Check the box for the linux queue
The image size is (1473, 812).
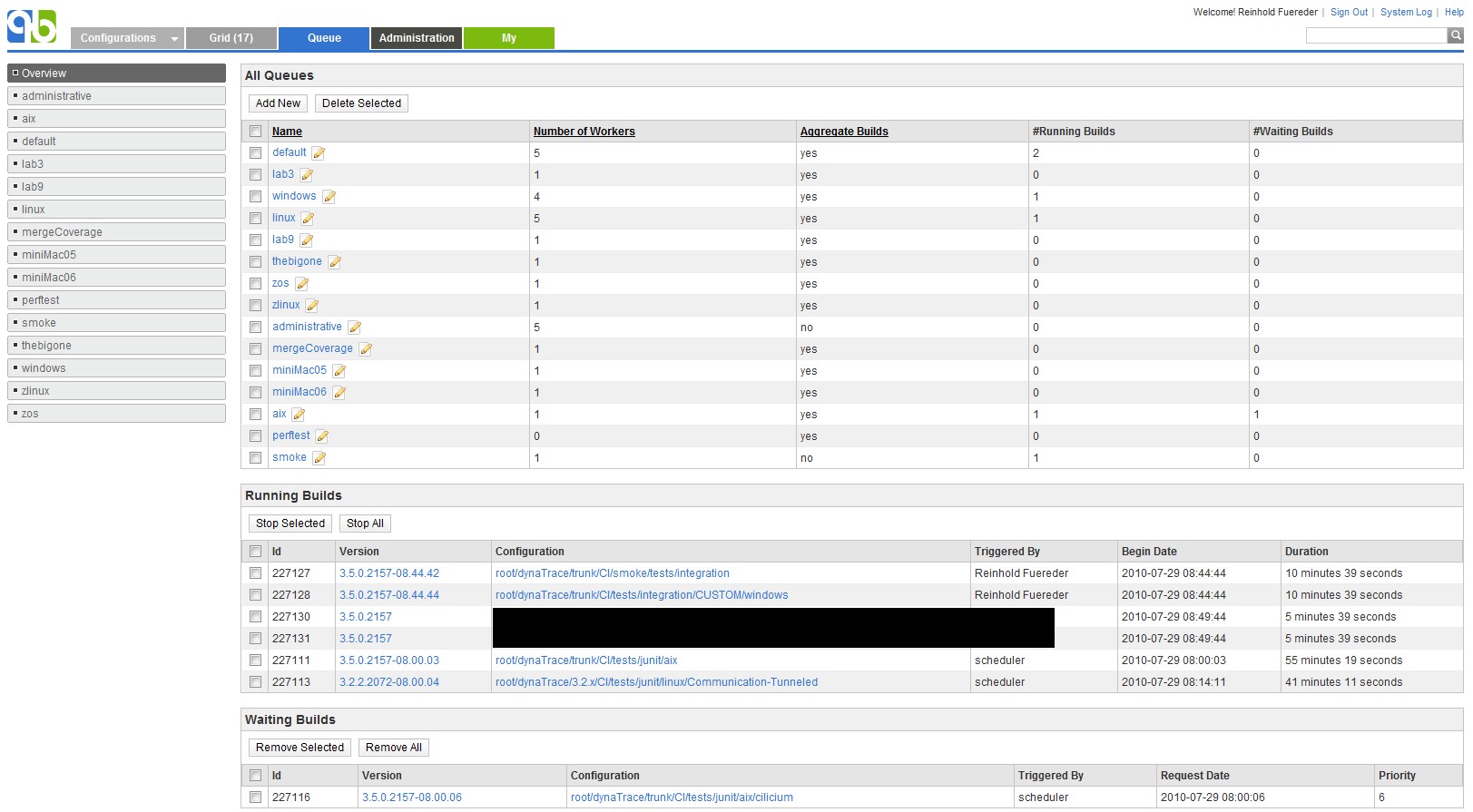(x=256, y=219)
